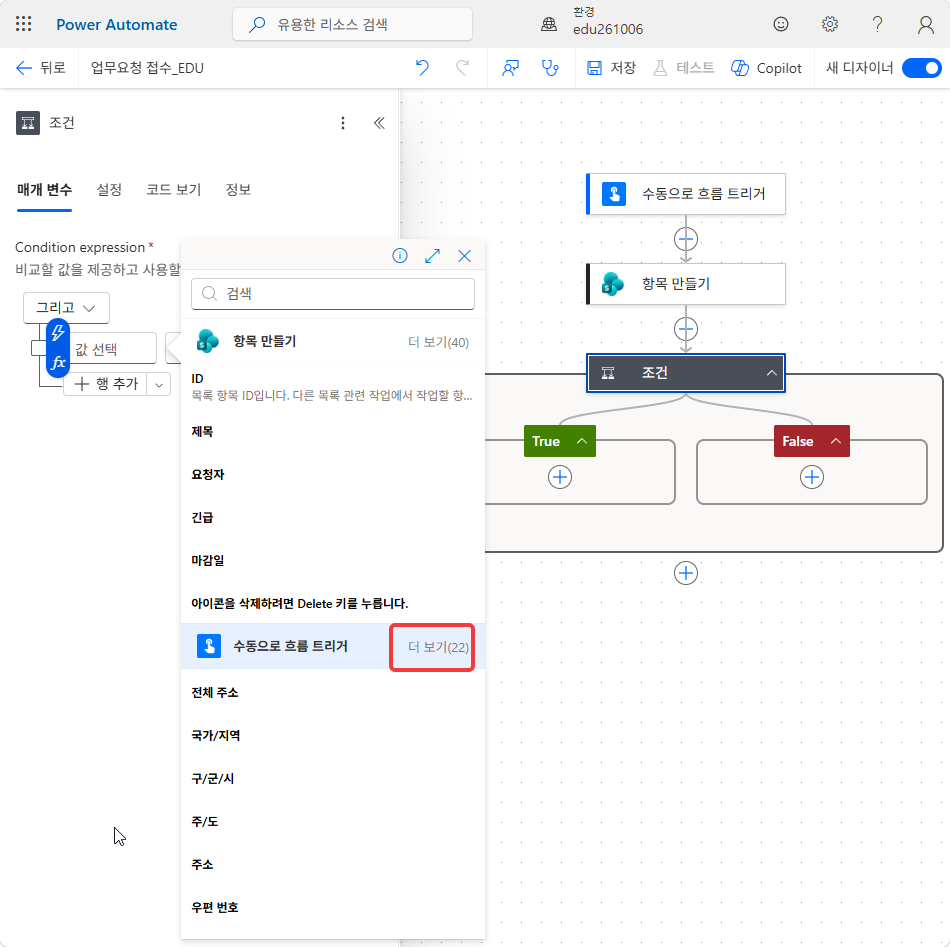Click 더 보기(40) for 항목 만들기
The image size is (950, 947).
[x=438, y=342]
